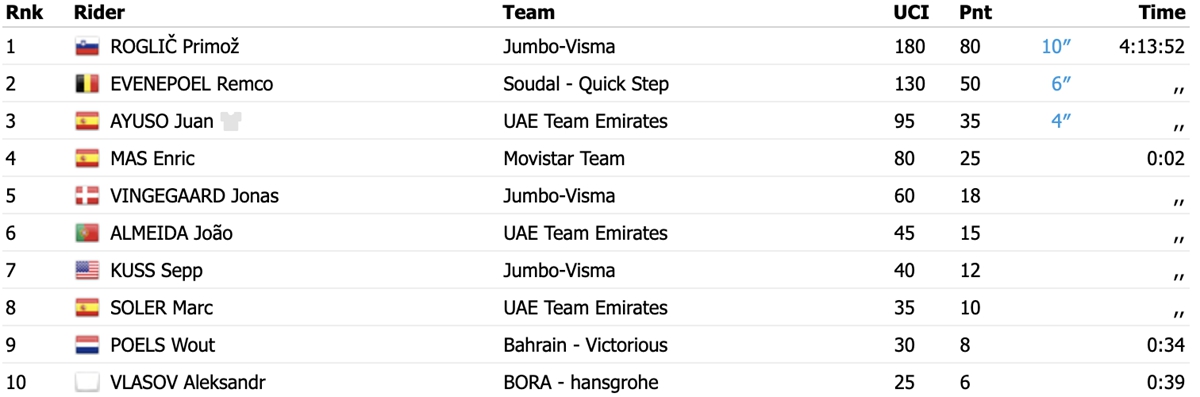Sort table by the UCI column header
The width and height of the screenshot is (1200, 397).
click(911, 13)
